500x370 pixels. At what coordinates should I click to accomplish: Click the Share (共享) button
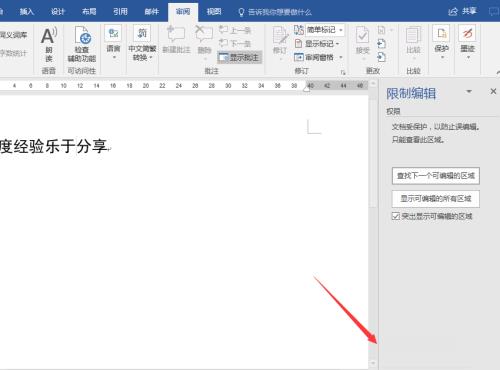click(x=462, y=12)
